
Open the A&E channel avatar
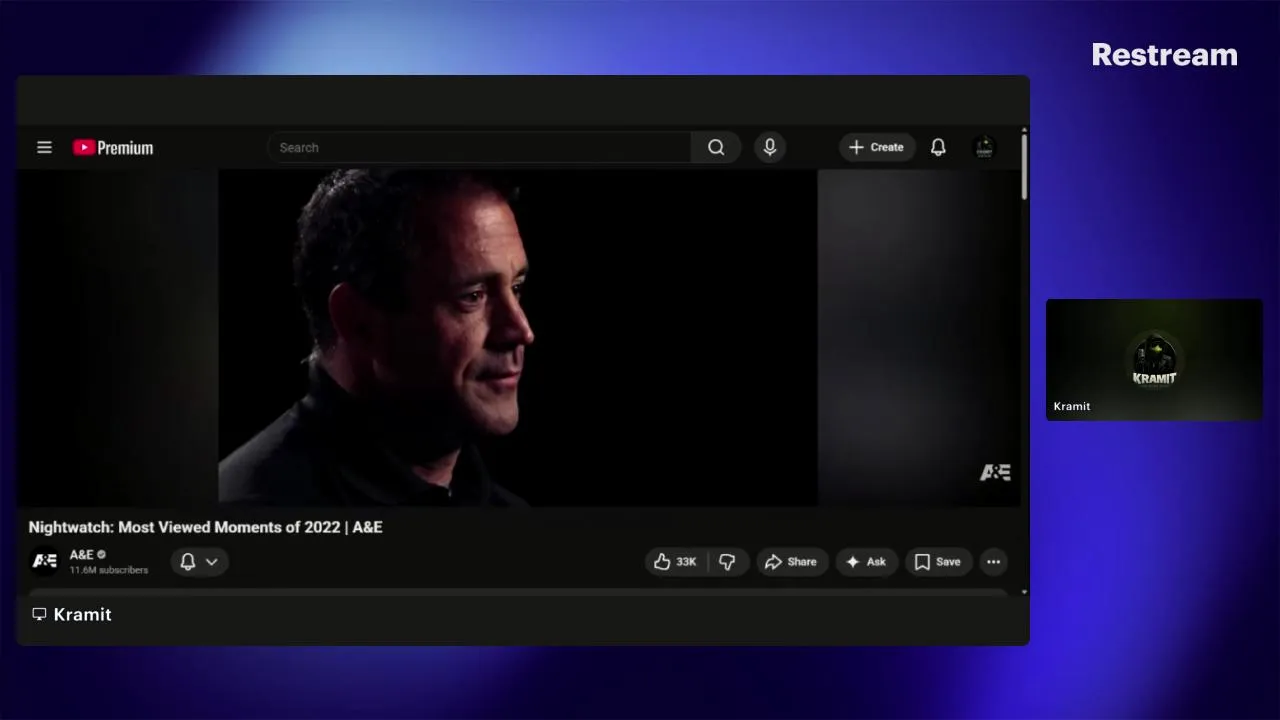coord(45,561)
